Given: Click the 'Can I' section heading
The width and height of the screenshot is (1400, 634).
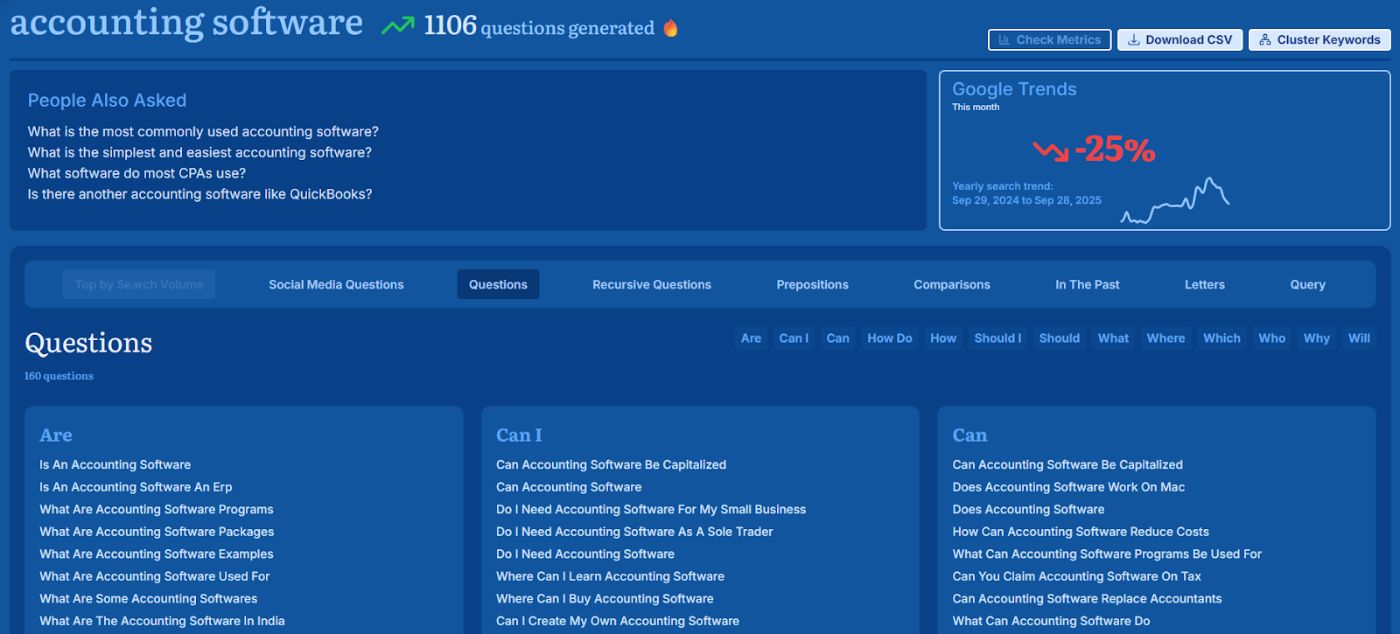Looking at the screenshot, I should pyautogui.click(x=519, y=435).
